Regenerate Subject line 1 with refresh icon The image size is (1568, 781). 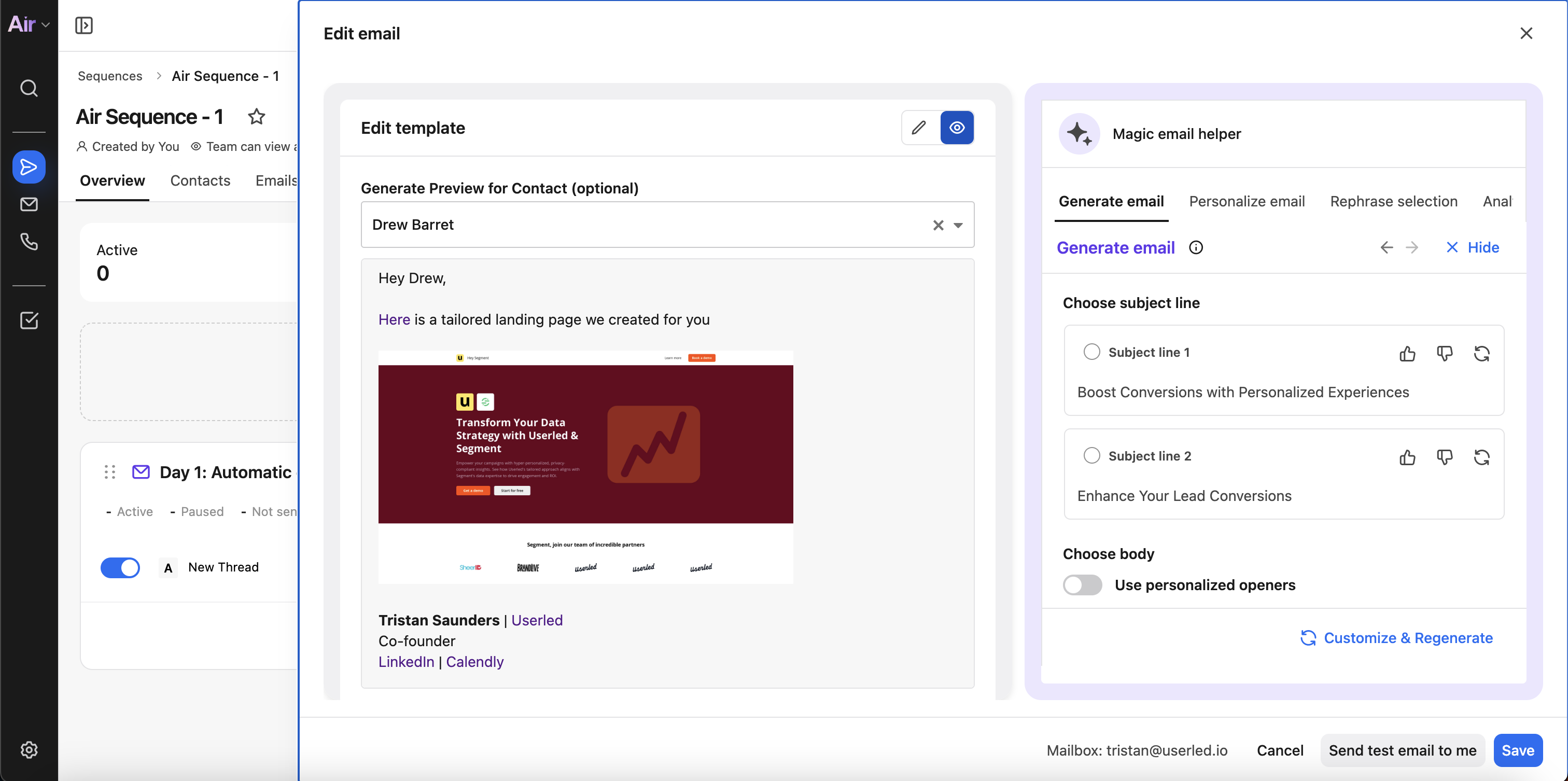[1481, 353]
